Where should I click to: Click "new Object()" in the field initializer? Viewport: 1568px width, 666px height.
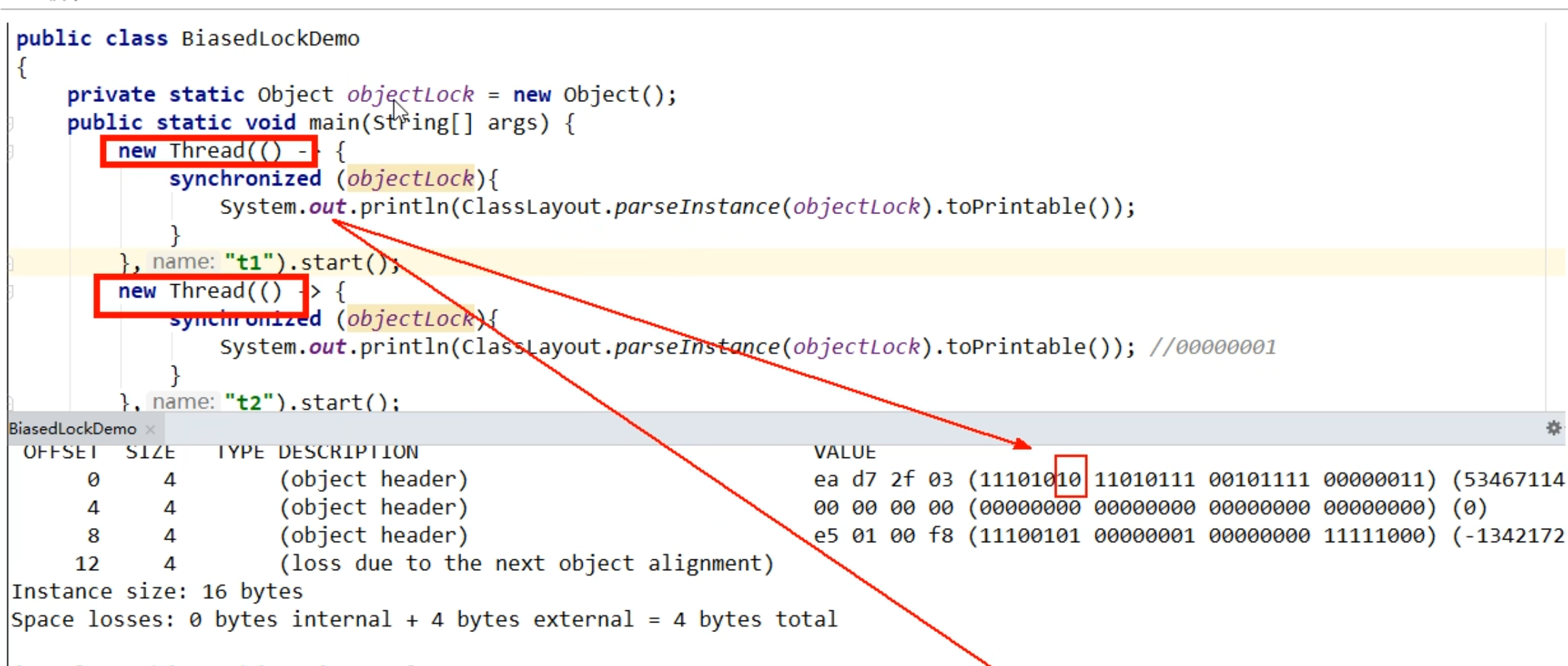587,94
